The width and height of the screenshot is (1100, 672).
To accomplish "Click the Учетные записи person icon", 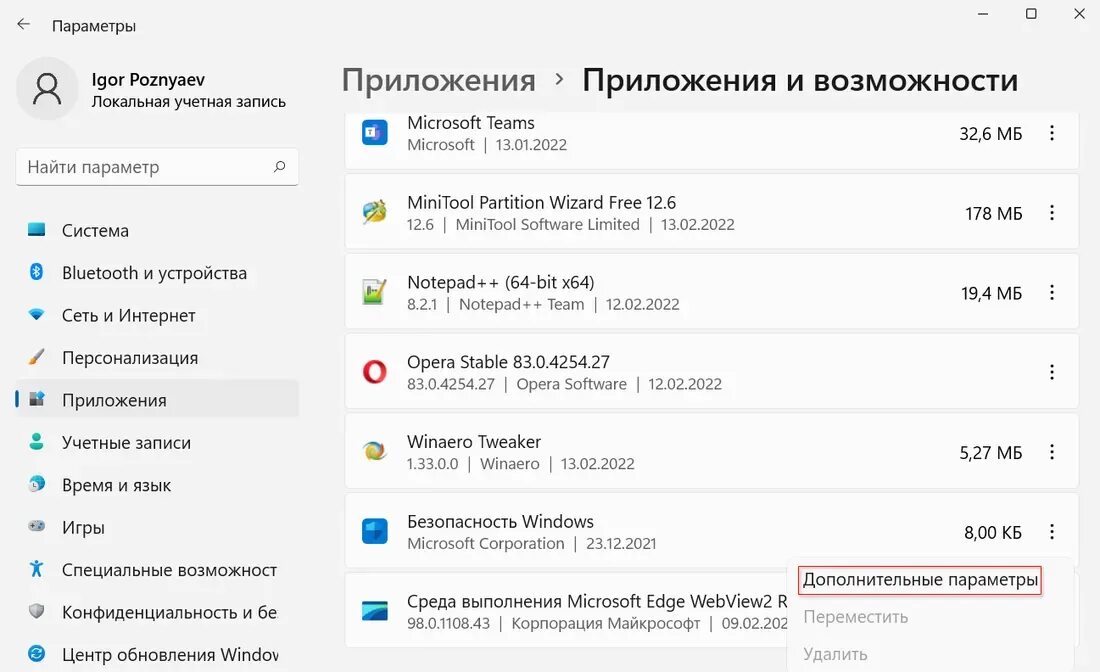I will (x=36, y=441).
